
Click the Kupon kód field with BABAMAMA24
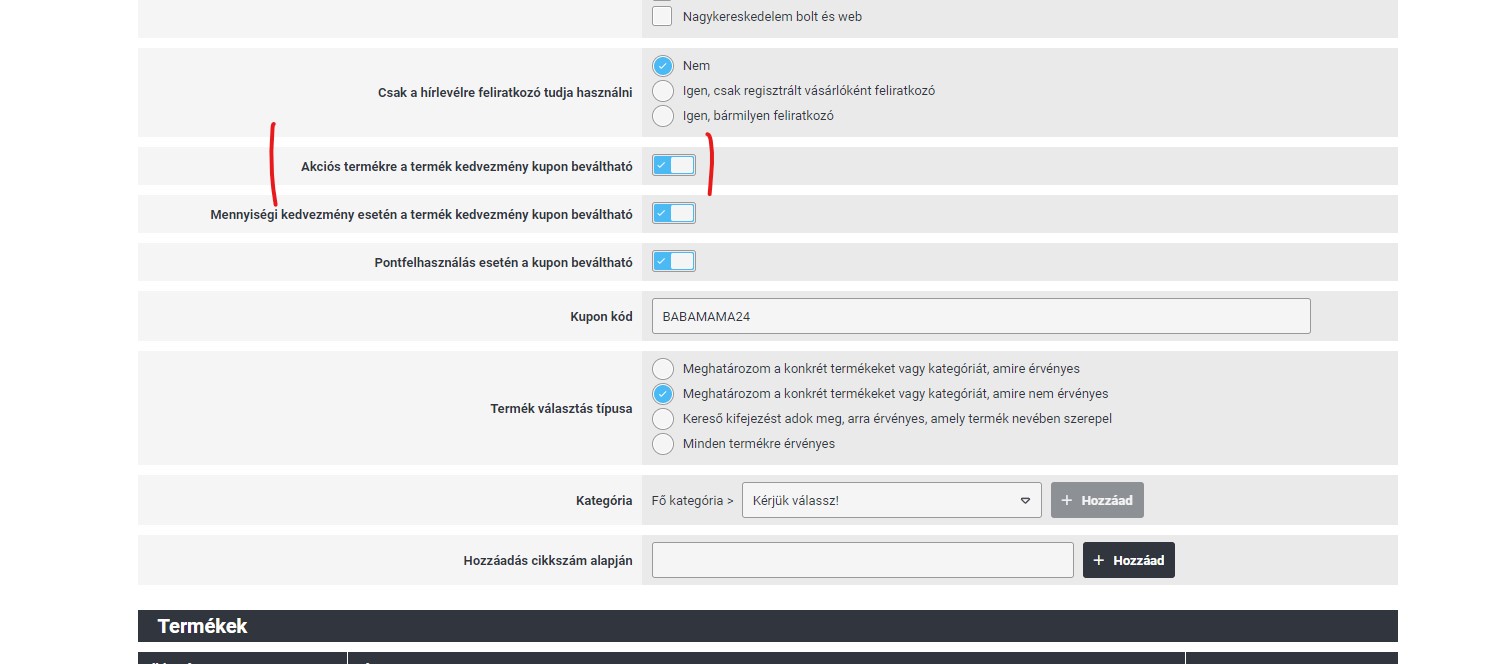pos(980,316)
